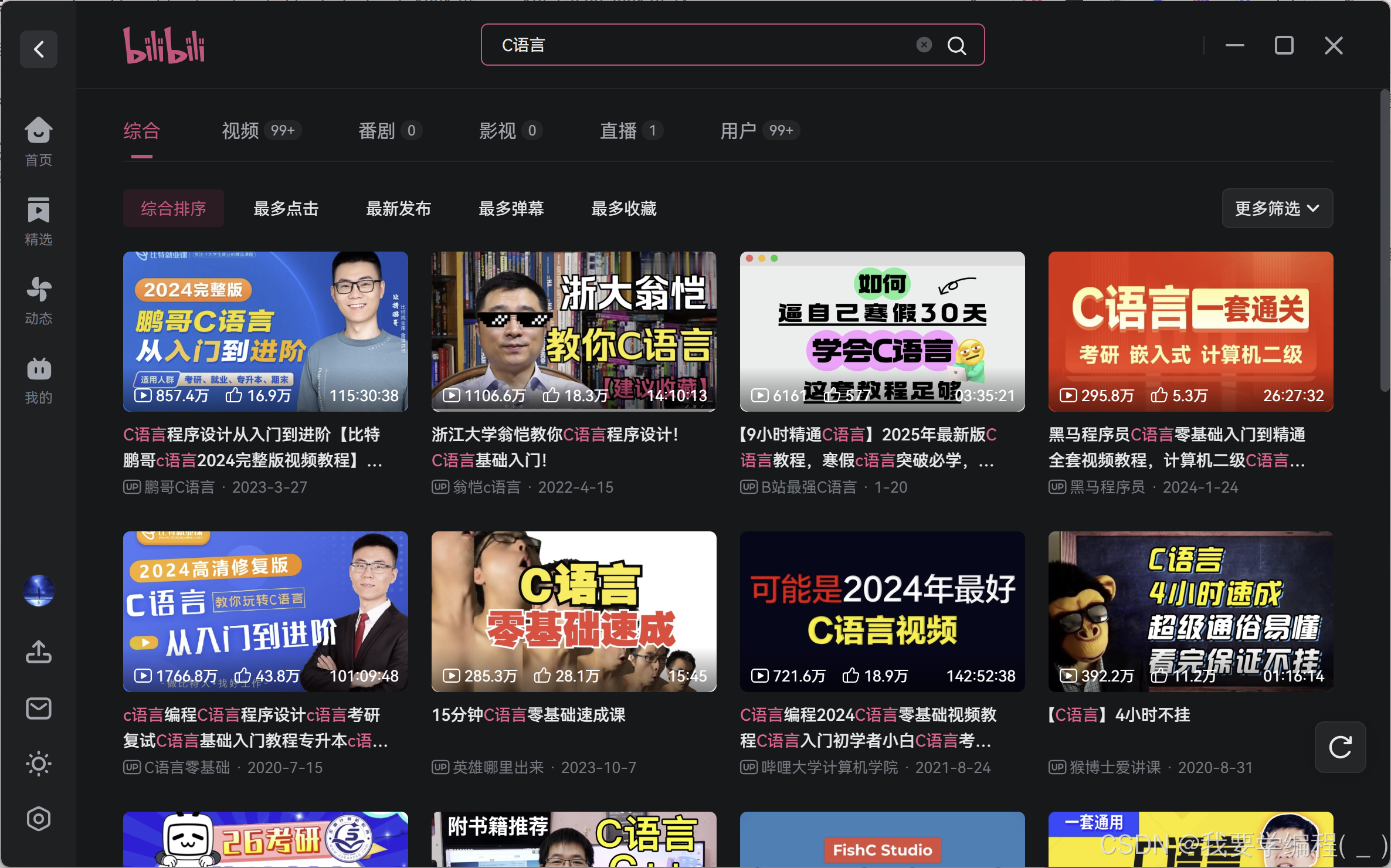
Task: Clear the search box text
Action: 924,45
